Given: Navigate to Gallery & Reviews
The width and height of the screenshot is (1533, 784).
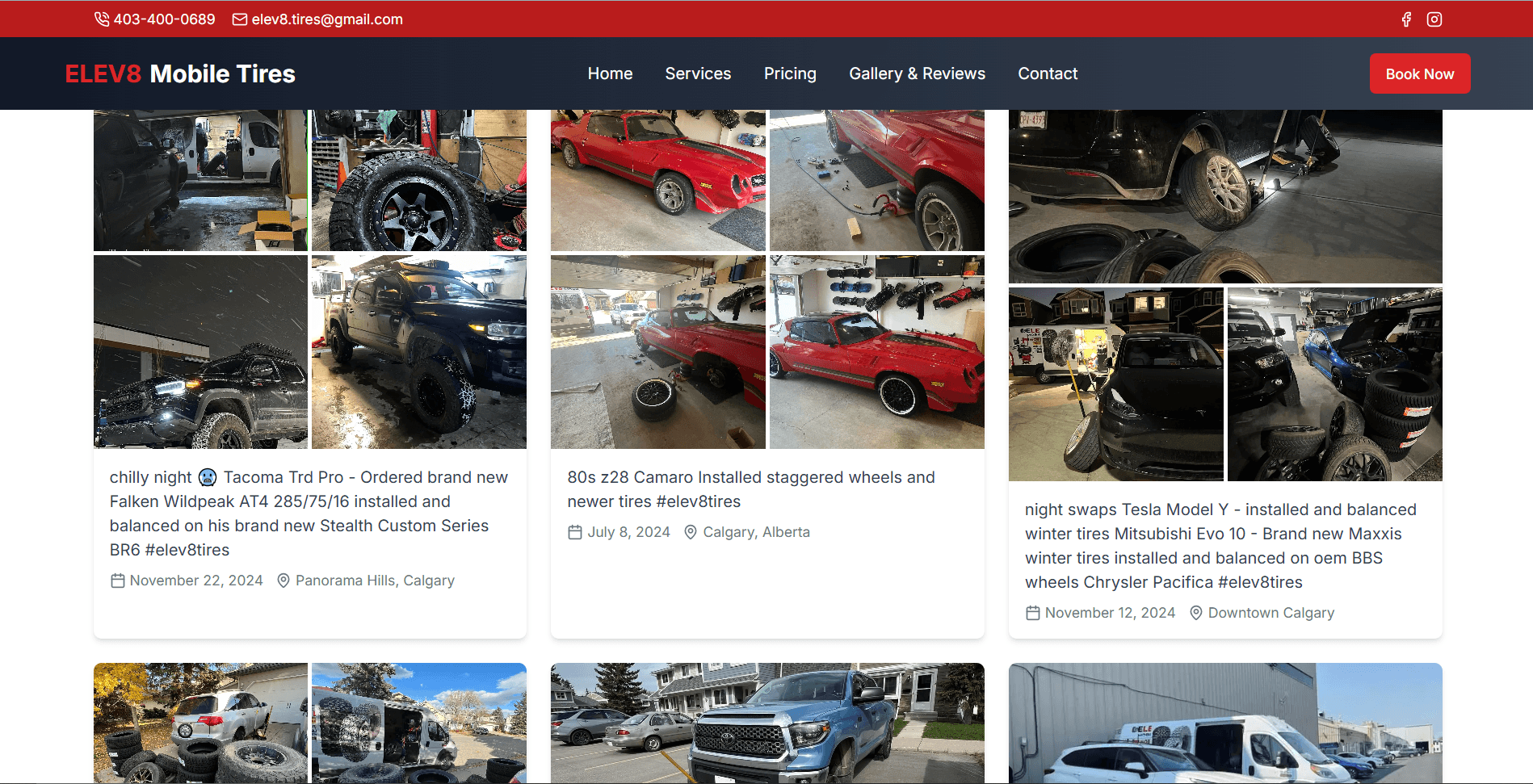Looking at the screenshot, I should (917, 73).
